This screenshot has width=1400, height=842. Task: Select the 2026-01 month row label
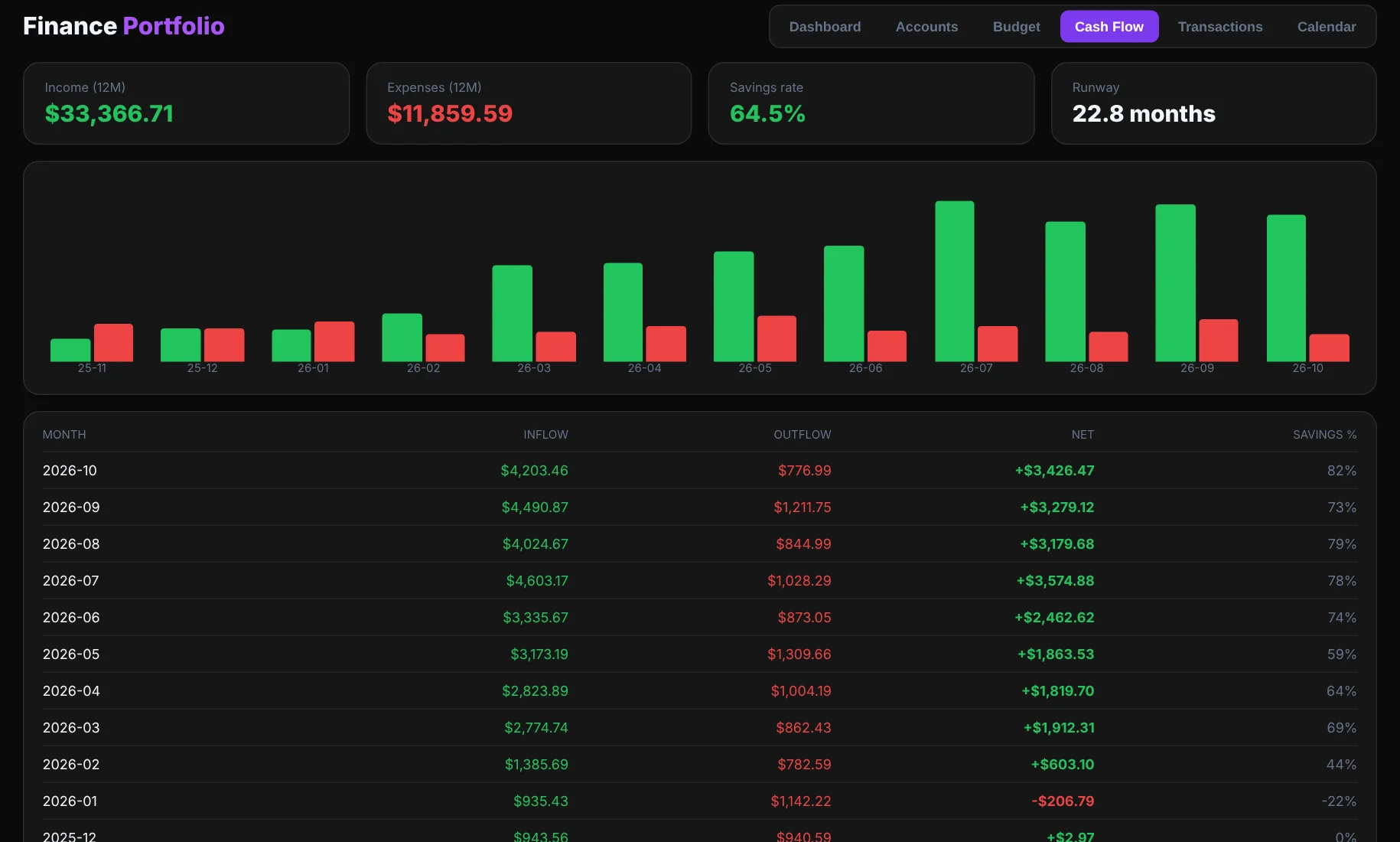(x=70, y=801)
